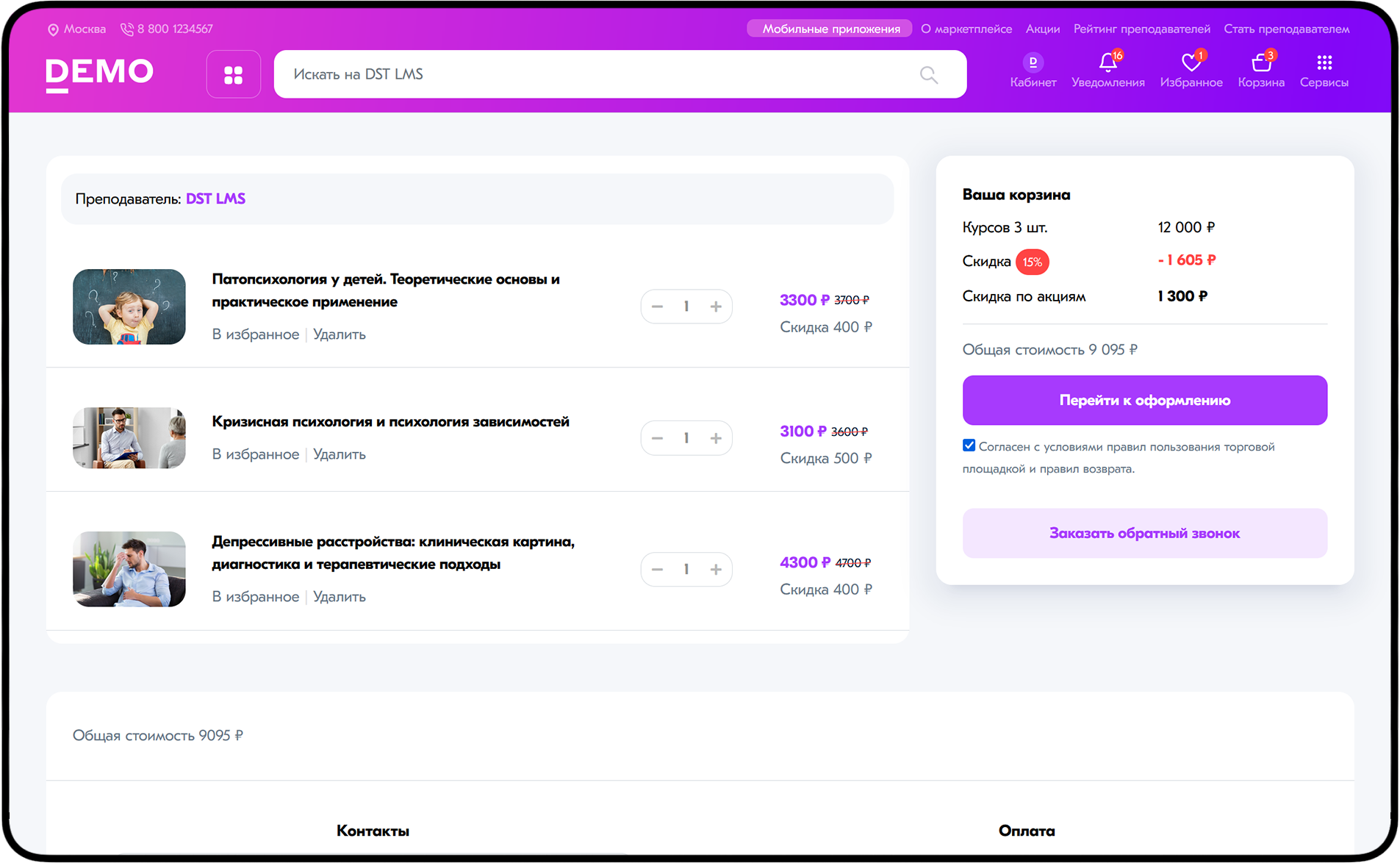
Task: Open teacher link DST LMS
Action: point(215,198)
